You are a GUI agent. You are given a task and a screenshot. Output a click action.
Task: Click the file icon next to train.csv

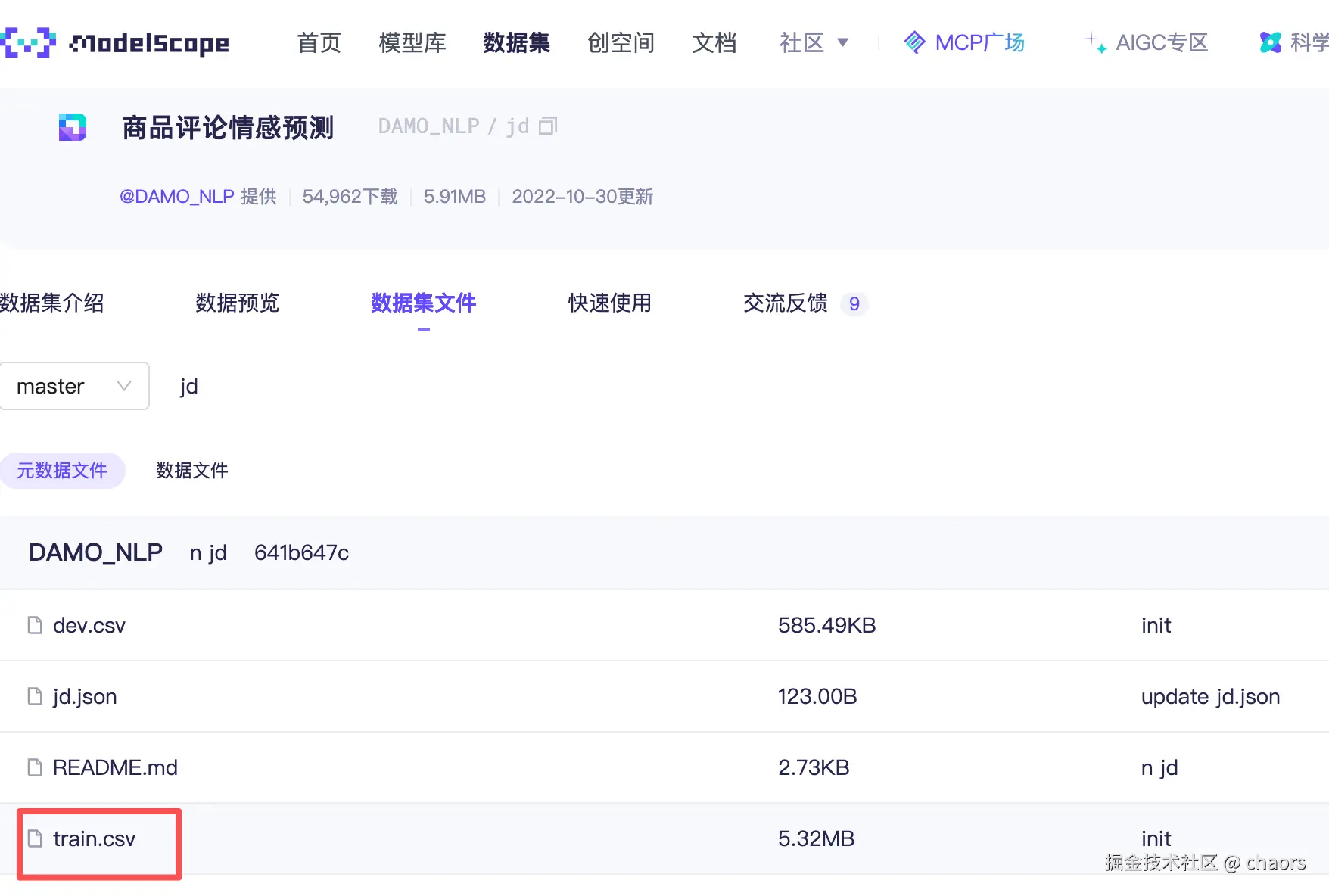tap(35, 838)
